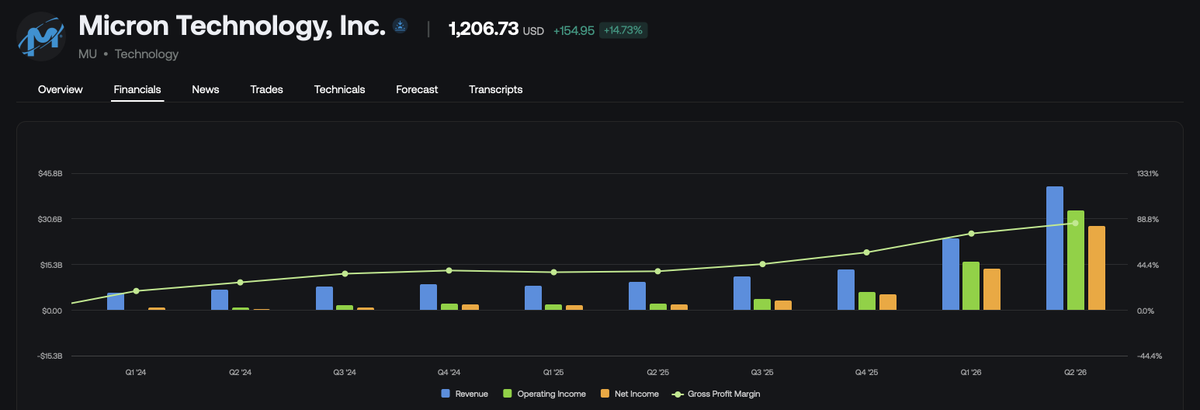Select the Q4 '24 blue Revenue bar
The height and width of the screenshot is (410, 1200).
point(428,297)
